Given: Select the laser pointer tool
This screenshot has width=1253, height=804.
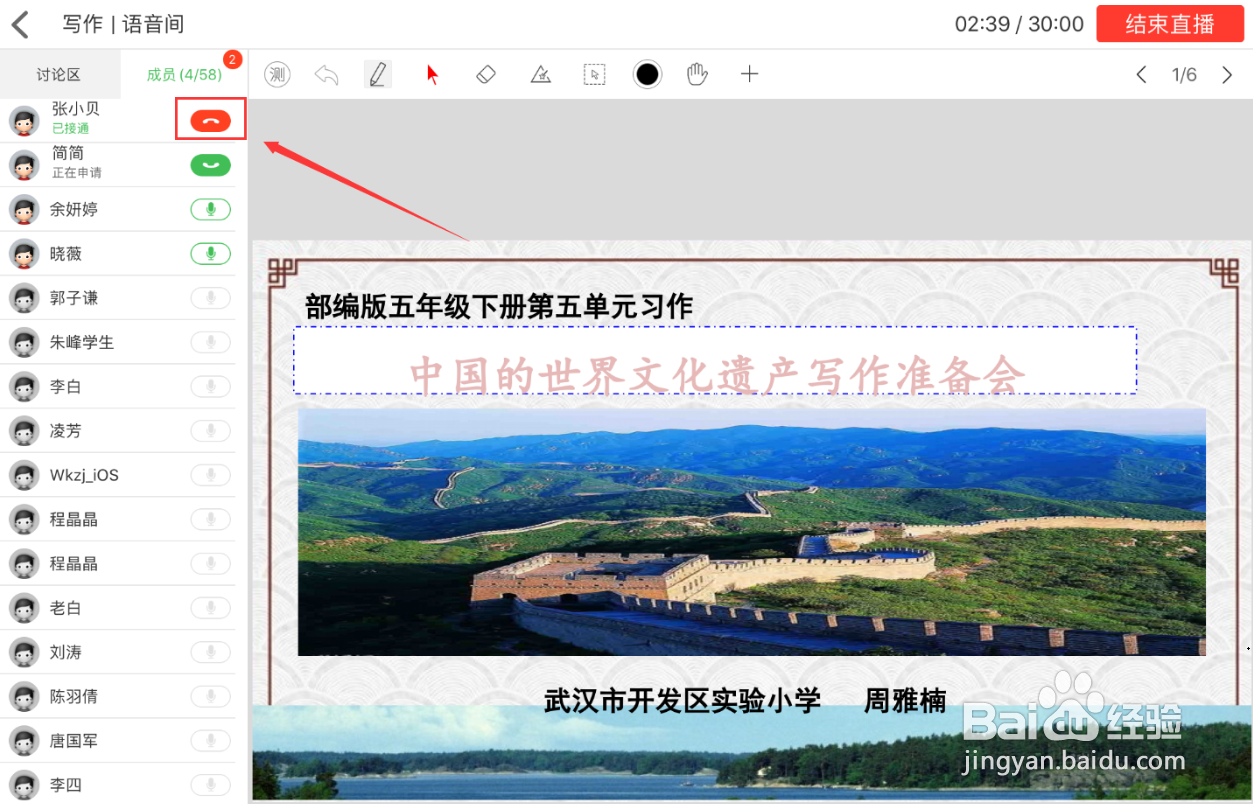Looking at the screenshot, I should (x=431, y=73).
